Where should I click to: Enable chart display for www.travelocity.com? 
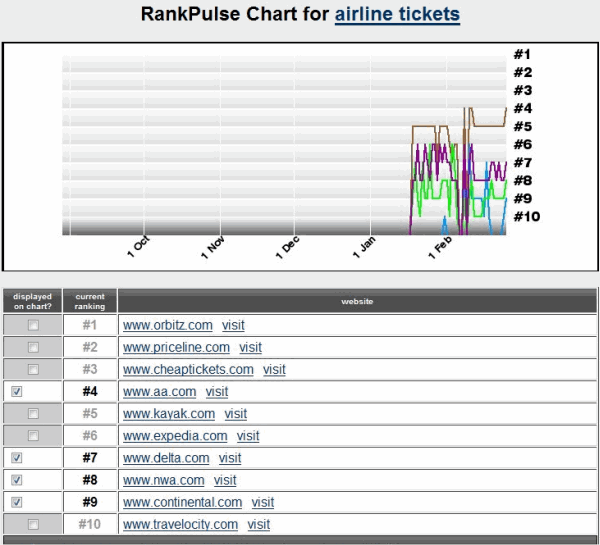(x=33, y=524)
